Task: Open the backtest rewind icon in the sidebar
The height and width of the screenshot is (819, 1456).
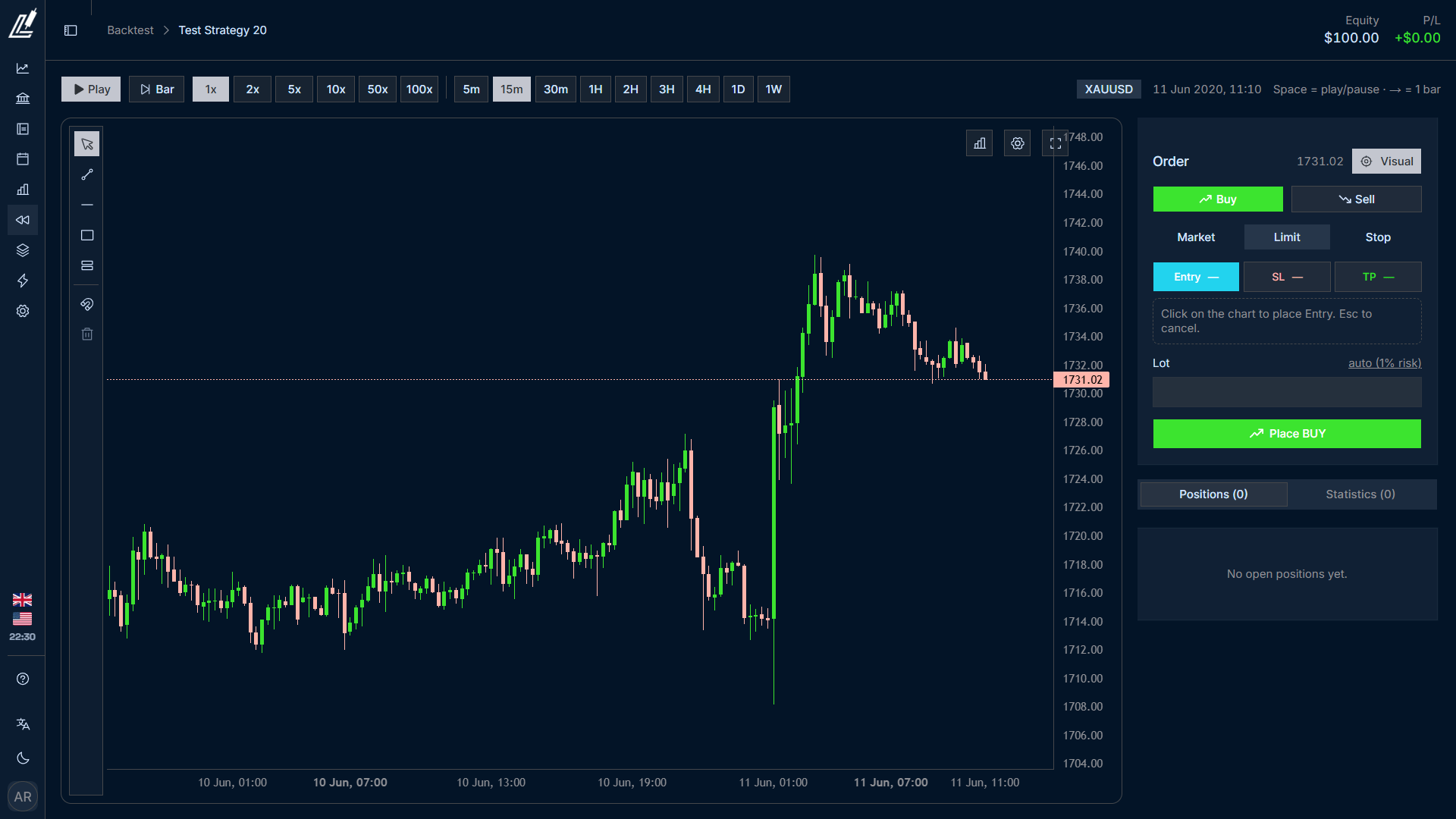Action: 23,220
